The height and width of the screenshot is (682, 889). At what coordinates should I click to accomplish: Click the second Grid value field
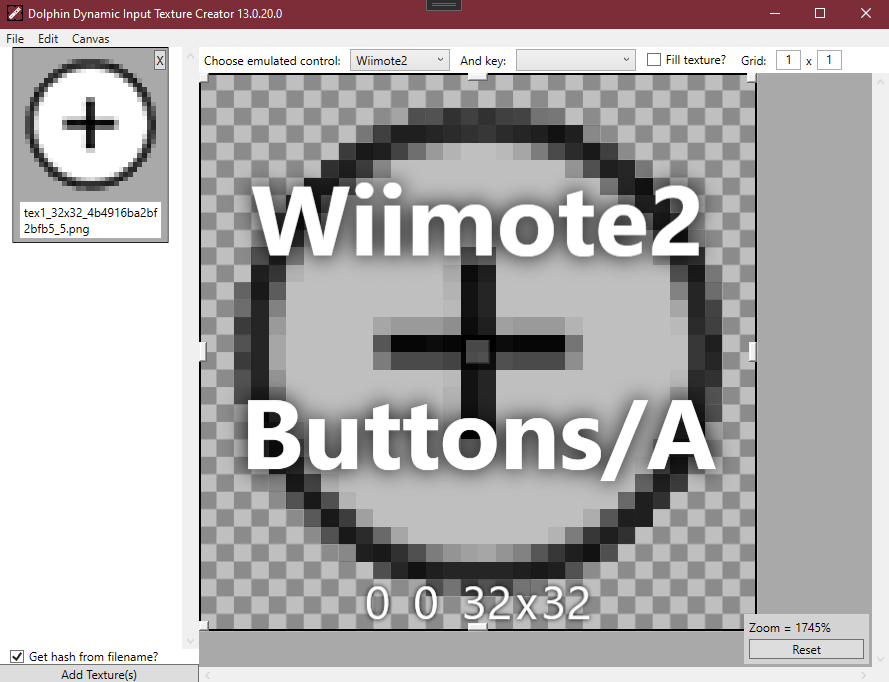click(829, 60)
